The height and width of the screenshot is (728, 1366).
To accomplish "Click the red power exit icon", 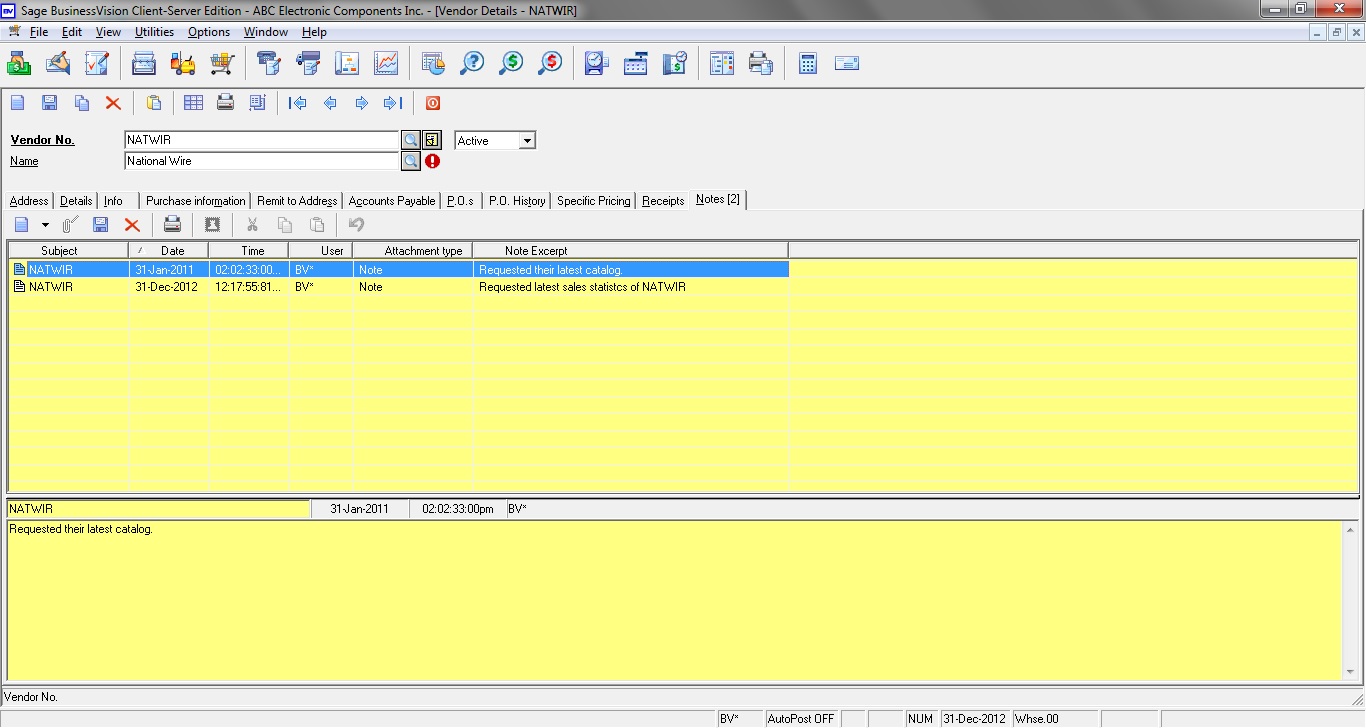I will [433, 103].
